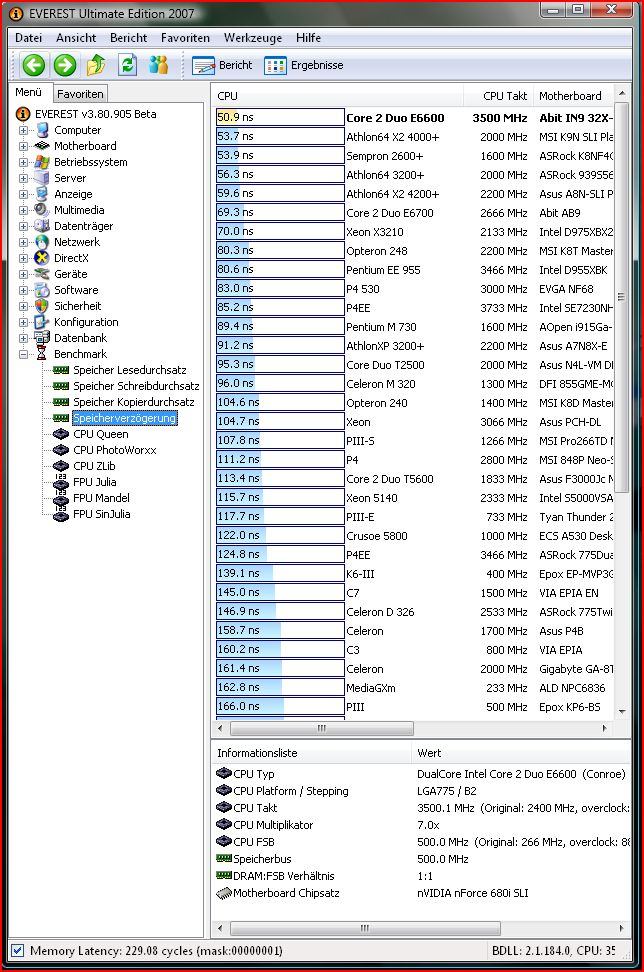Select the Konfiguration icon in the tree
Viewport: 644px width, 972px height.
click(x=42, y=322)
